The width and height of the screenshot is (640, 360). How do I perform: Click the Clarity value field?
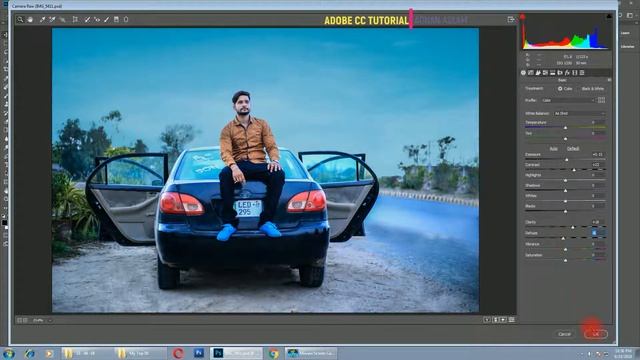coord(598,222)
